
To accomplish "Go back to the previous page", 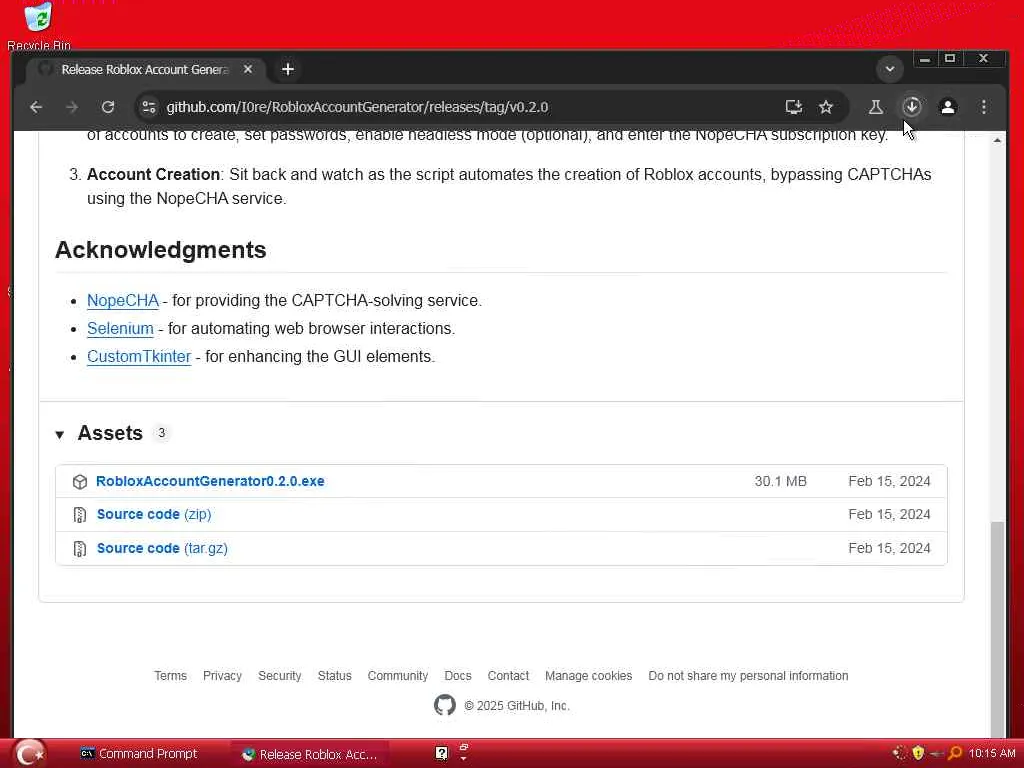I will click(x=36, y=107).
